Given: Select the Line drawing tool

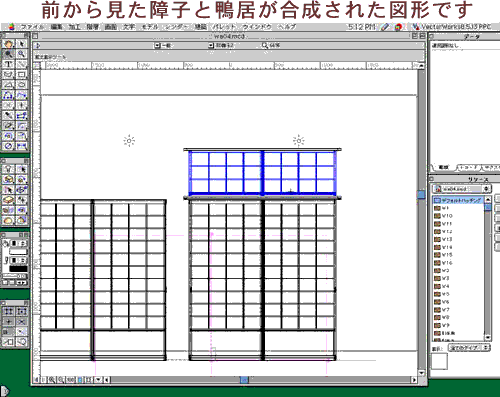Looking at the screenshot, I should click(22, 64).
